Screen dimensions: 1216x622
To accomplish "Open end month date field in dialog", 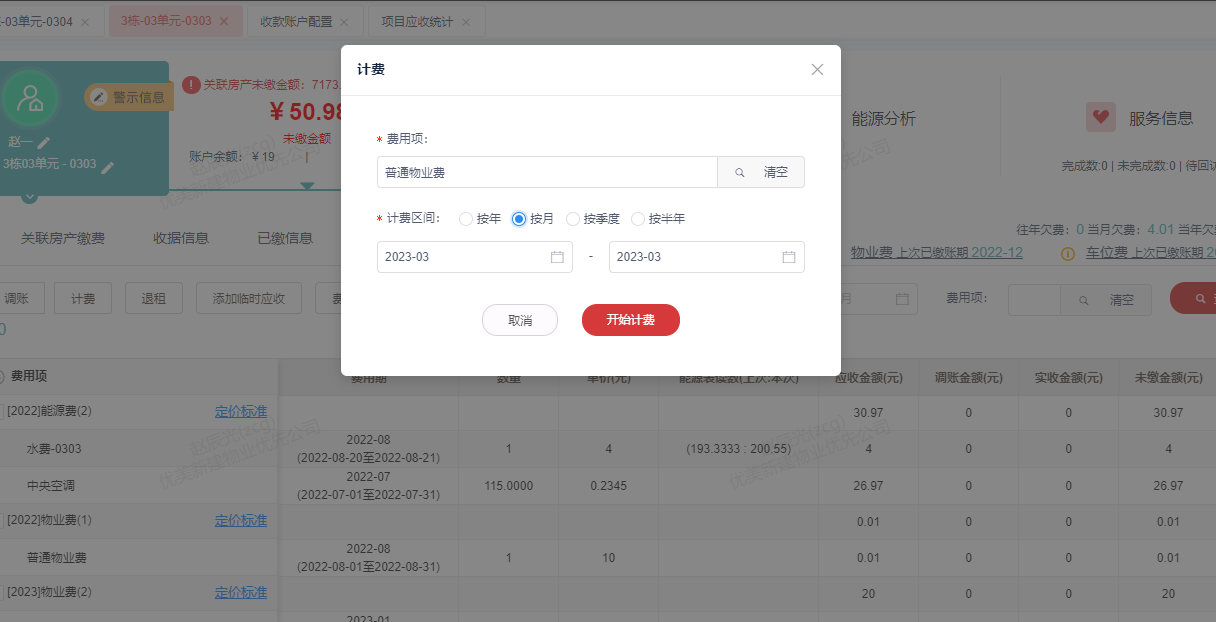I will point(707,257).
